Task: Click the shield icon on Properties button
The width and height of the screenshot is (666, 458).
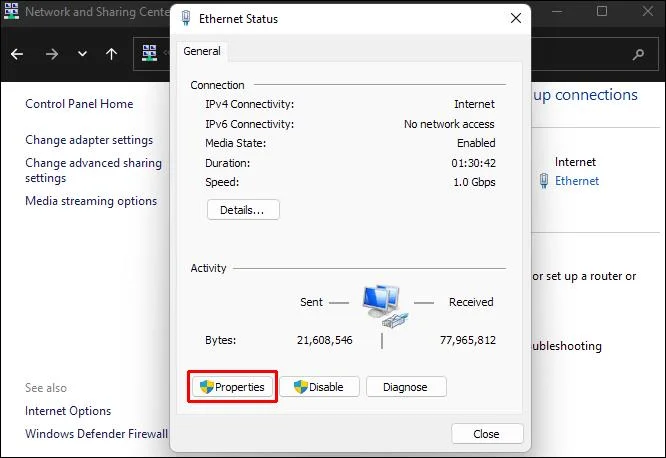Action: point(206,387)
